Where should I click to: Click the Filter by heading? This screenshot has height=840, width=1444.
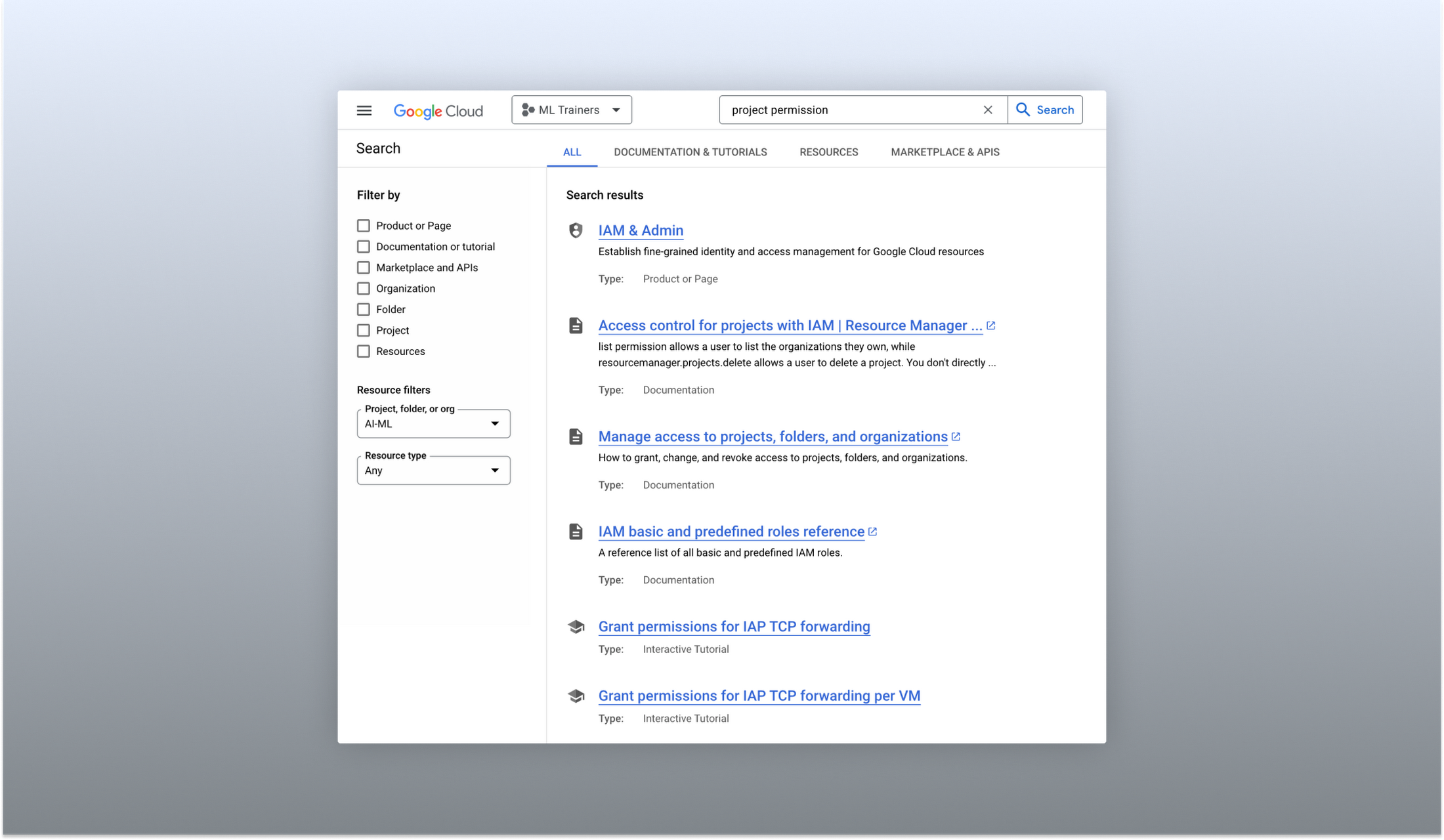(x=378, y=195)
